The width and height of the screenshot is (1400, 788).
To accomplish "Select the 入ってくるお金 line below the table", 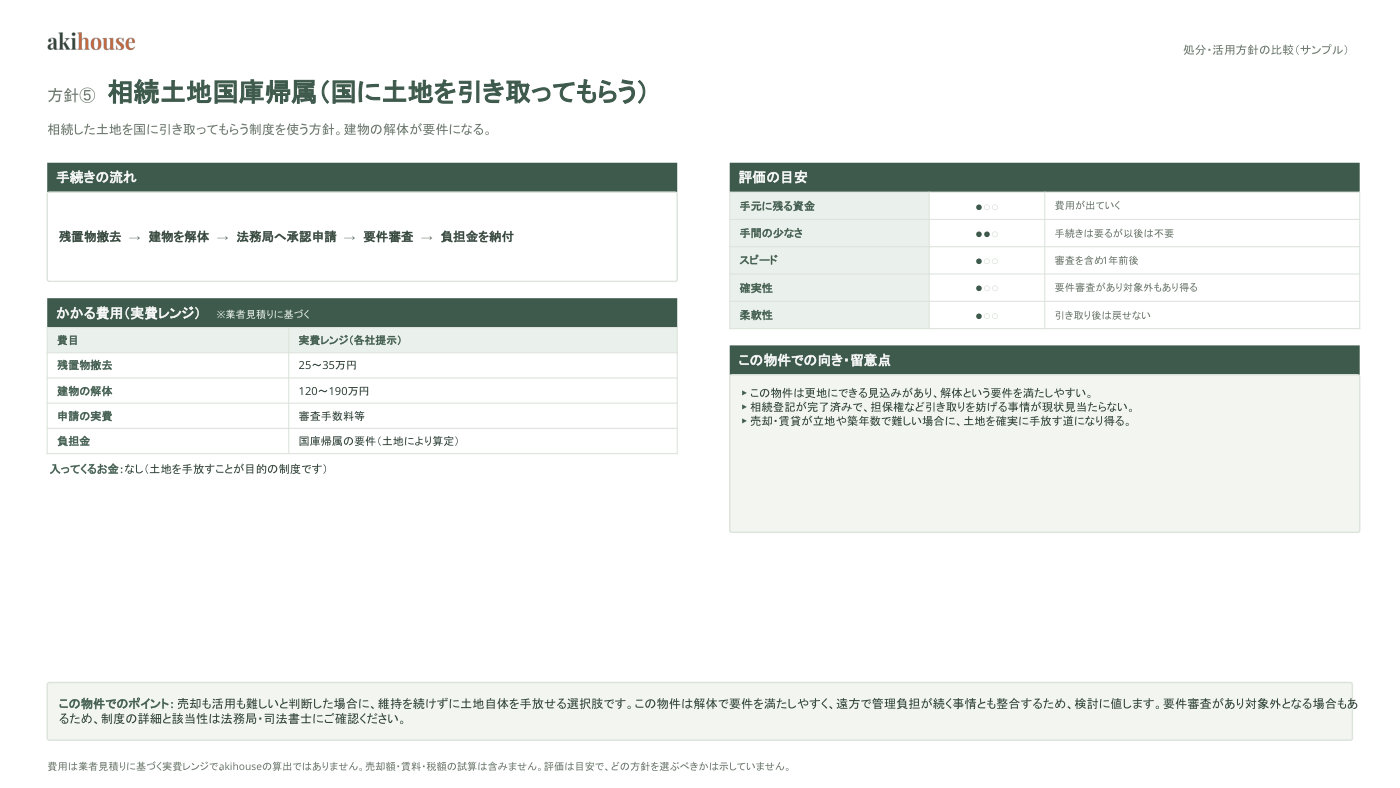I will click(x=189, y=469).
